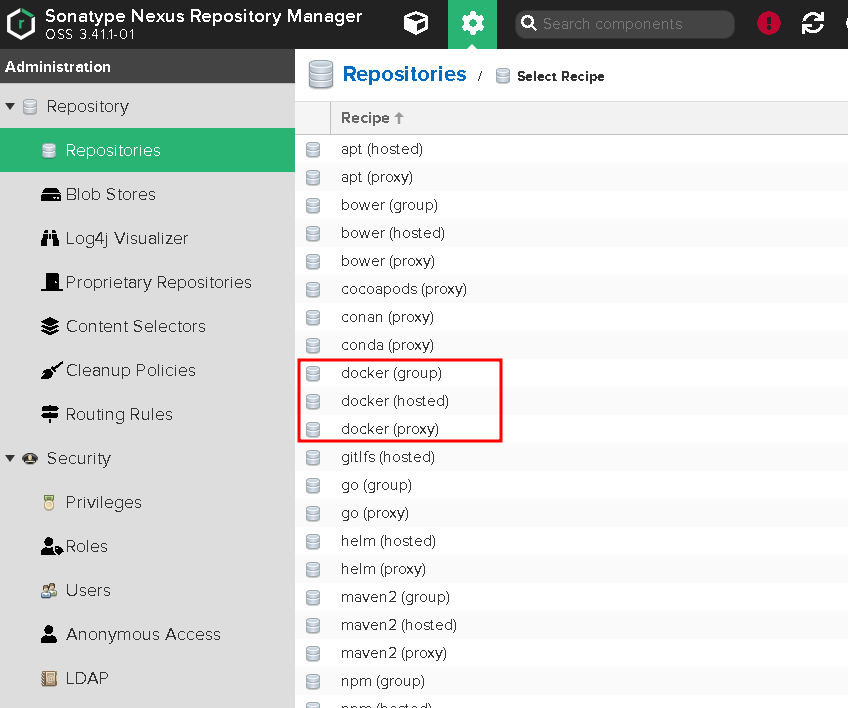Collapse the Repository tree section
Screen dimensions: 848x708
(10, 107)
